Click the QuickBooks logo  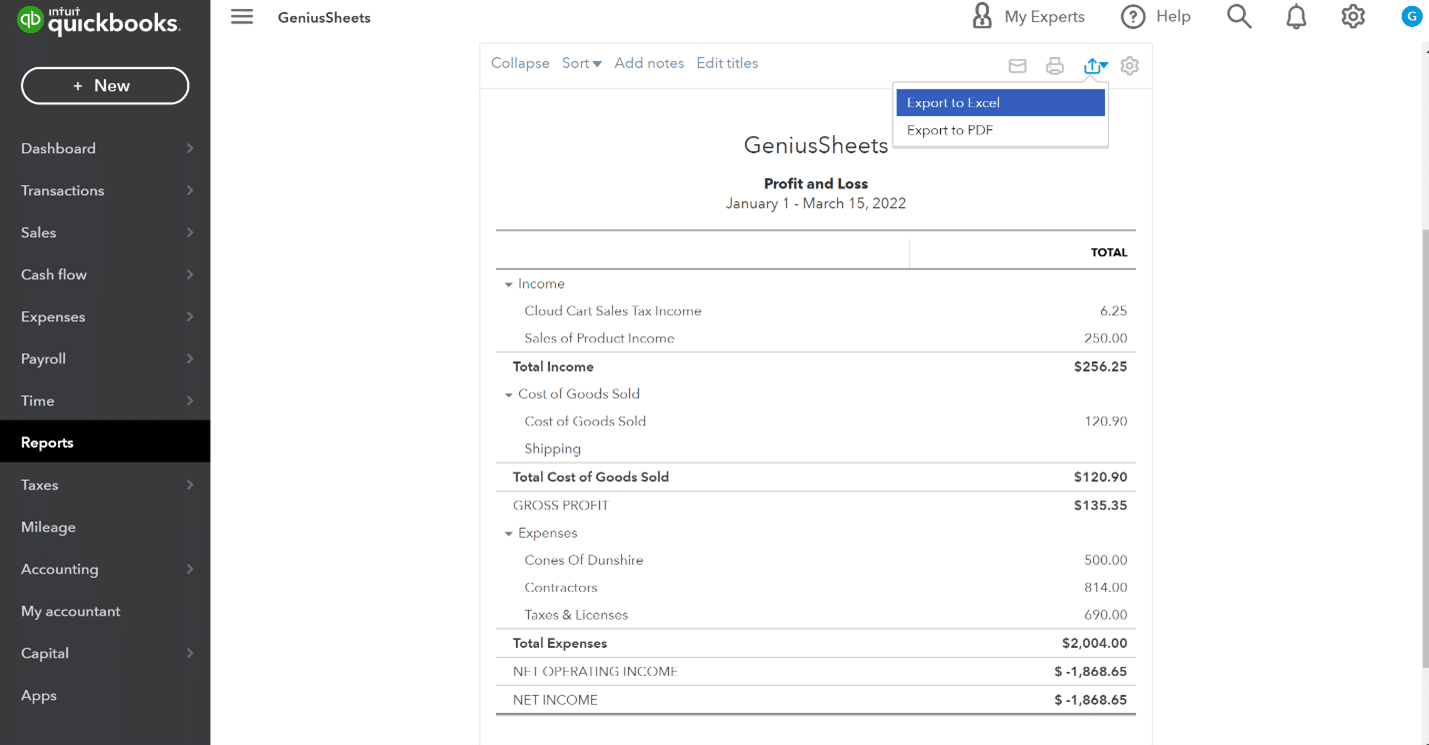(99, 21)
